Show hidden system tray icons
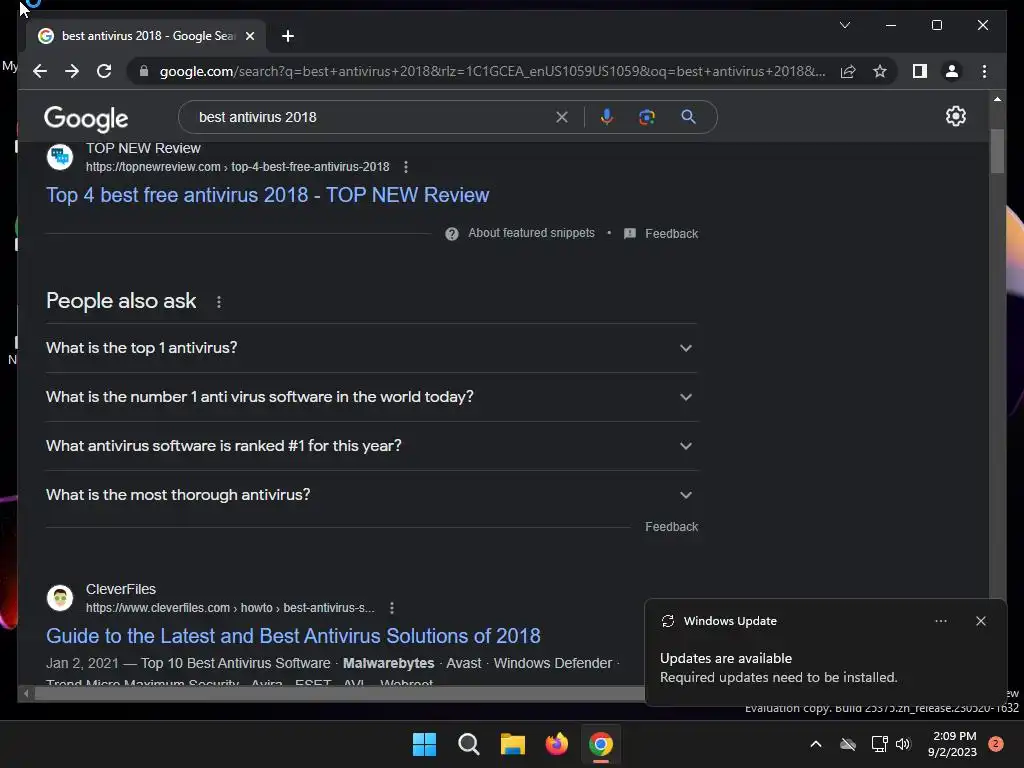 (x=816, y=744)
